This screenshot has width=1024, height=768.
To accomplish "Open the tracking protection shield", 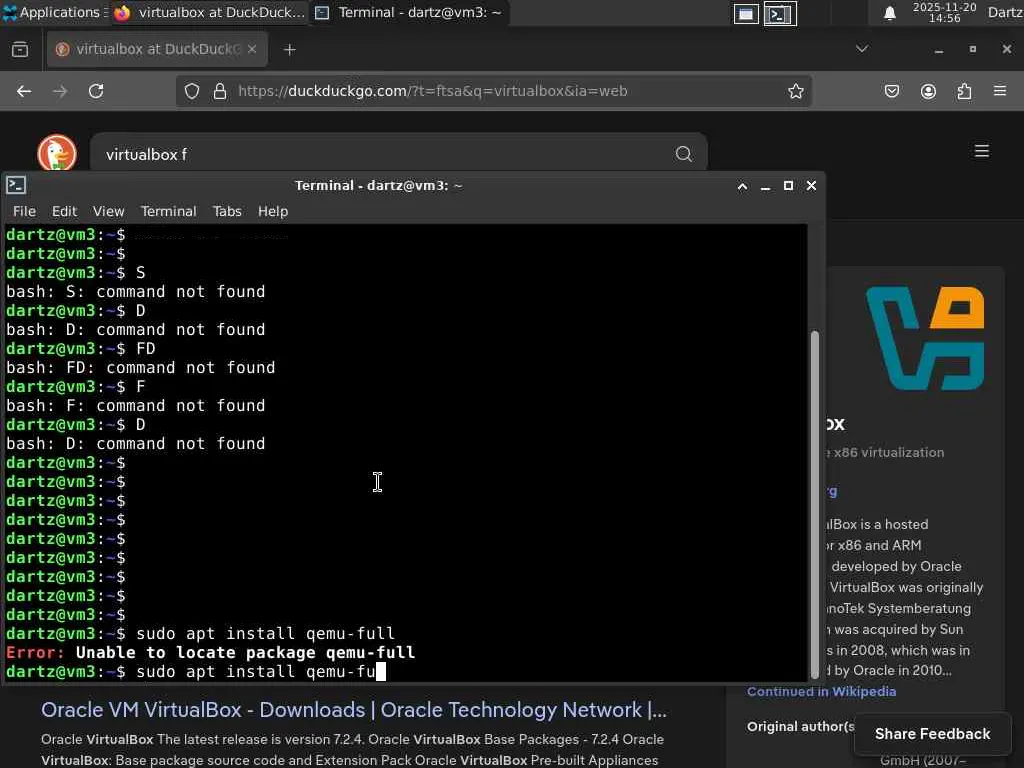I will 191,91.
